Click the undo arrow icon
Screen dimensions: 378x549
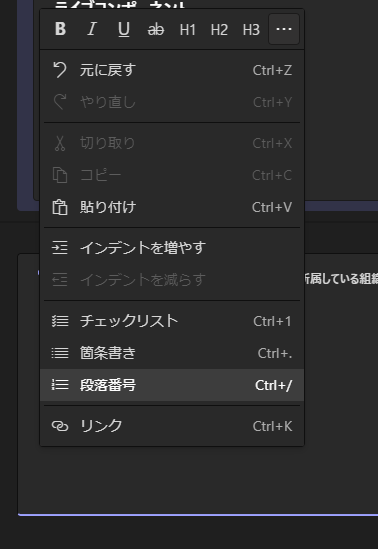click(60, 70)
